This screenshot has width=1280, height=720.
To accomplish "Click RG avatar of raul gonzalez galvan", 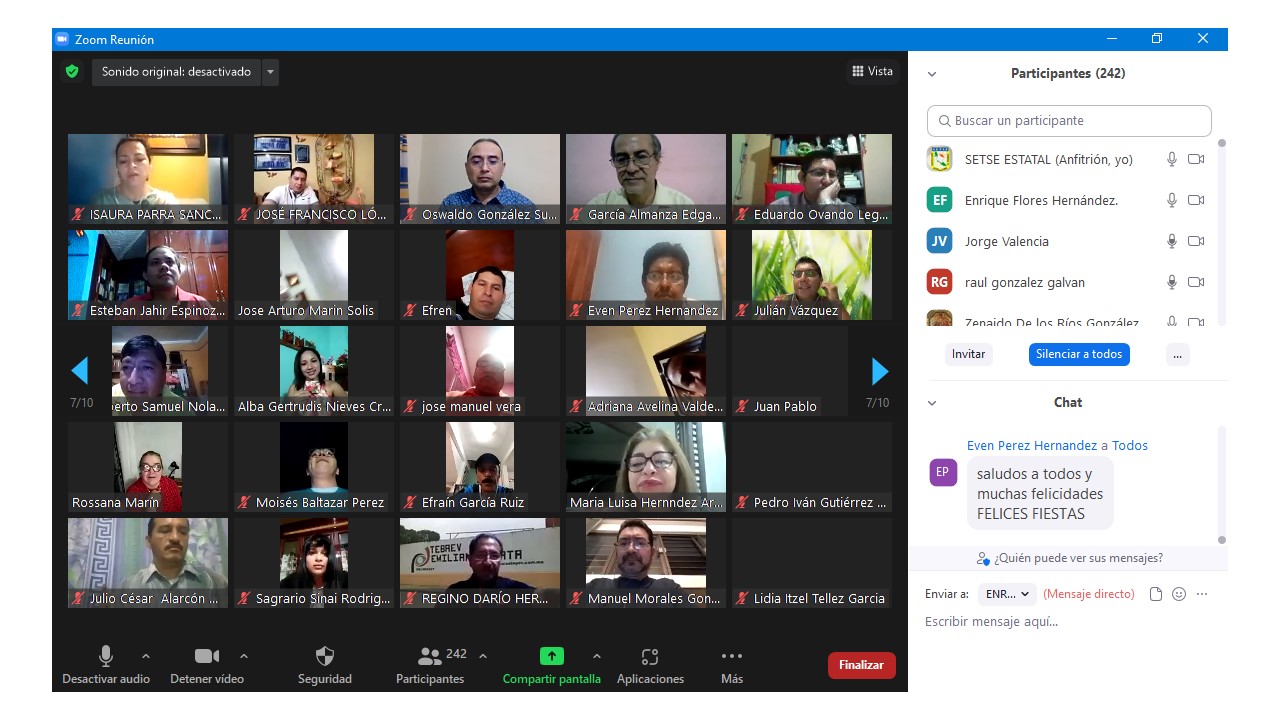I will click(939, 282).
